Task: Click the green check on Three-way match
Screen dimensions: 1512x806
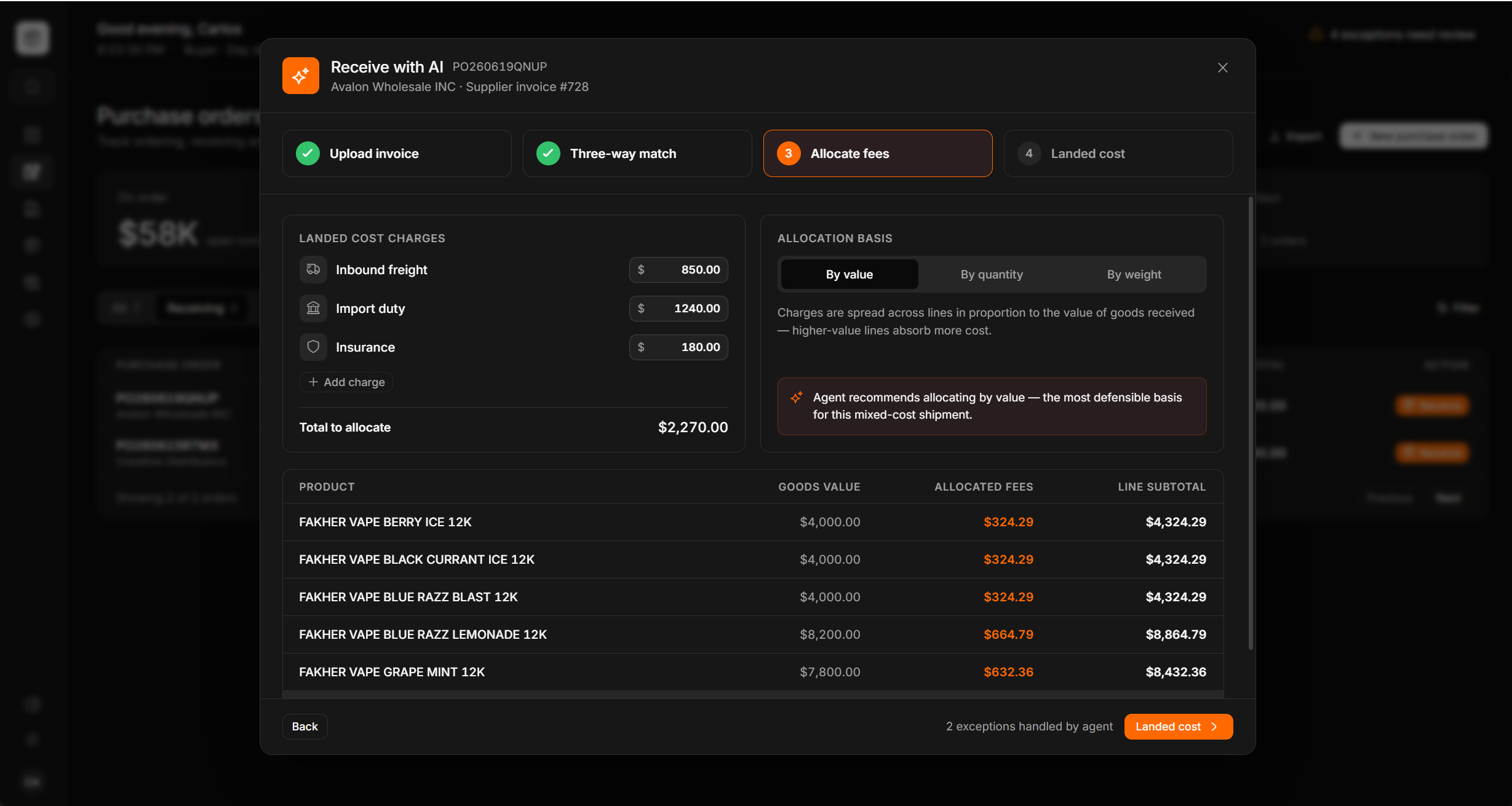Action: pos(548,154)
